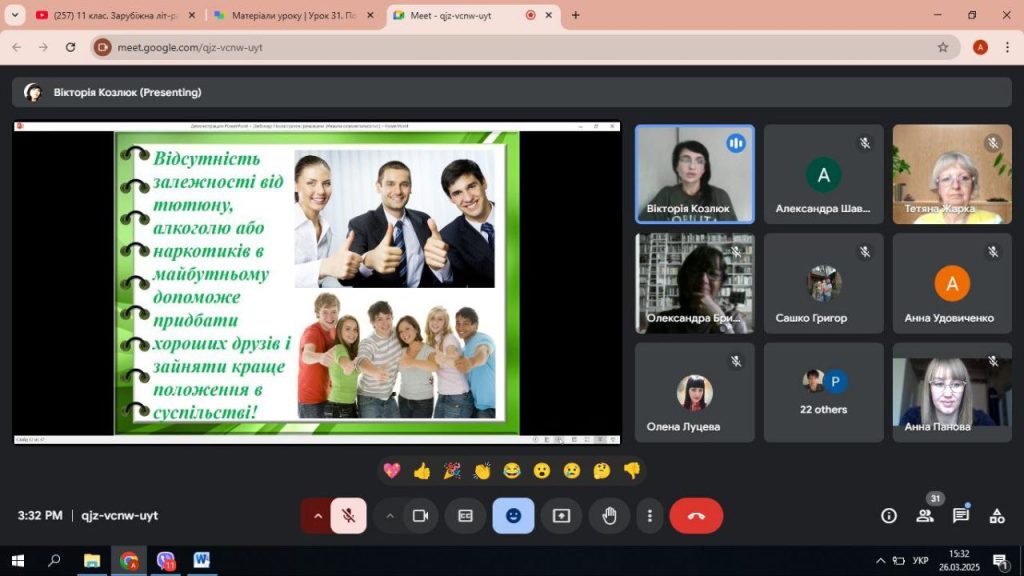Turn on closed captions

tap(465, 516)
